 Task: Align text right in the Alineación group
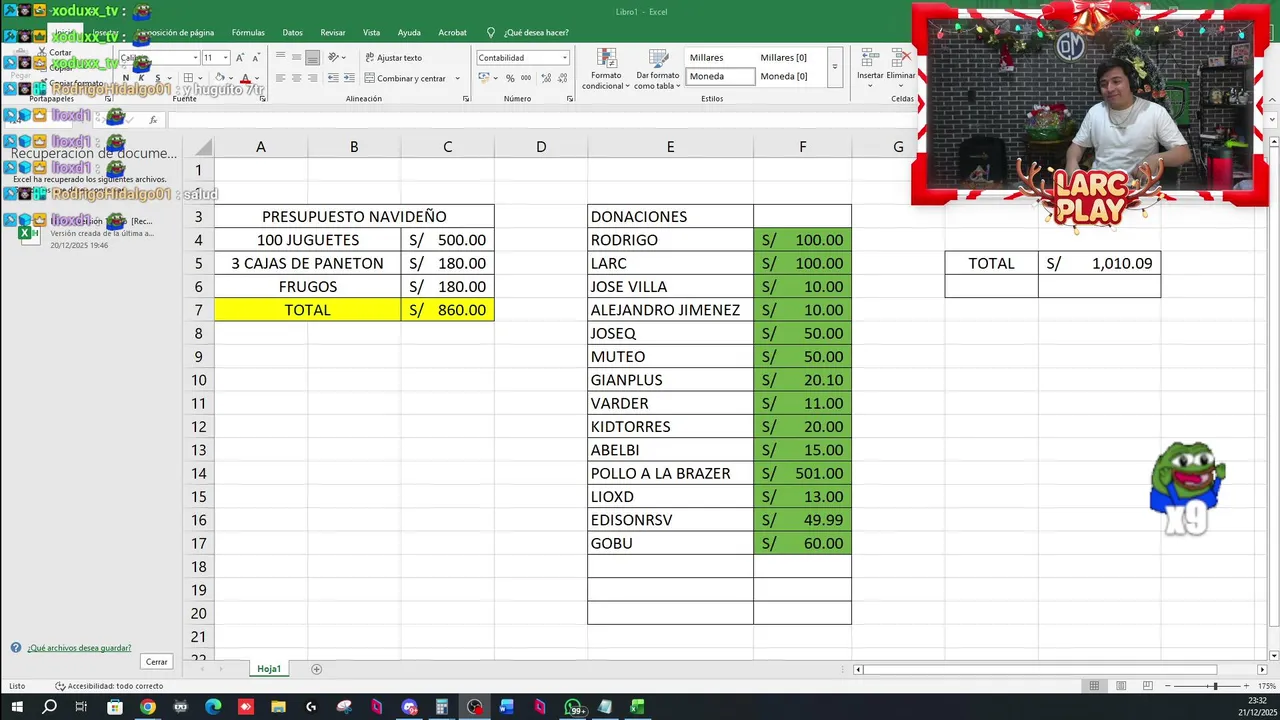[x=312, y=78]
